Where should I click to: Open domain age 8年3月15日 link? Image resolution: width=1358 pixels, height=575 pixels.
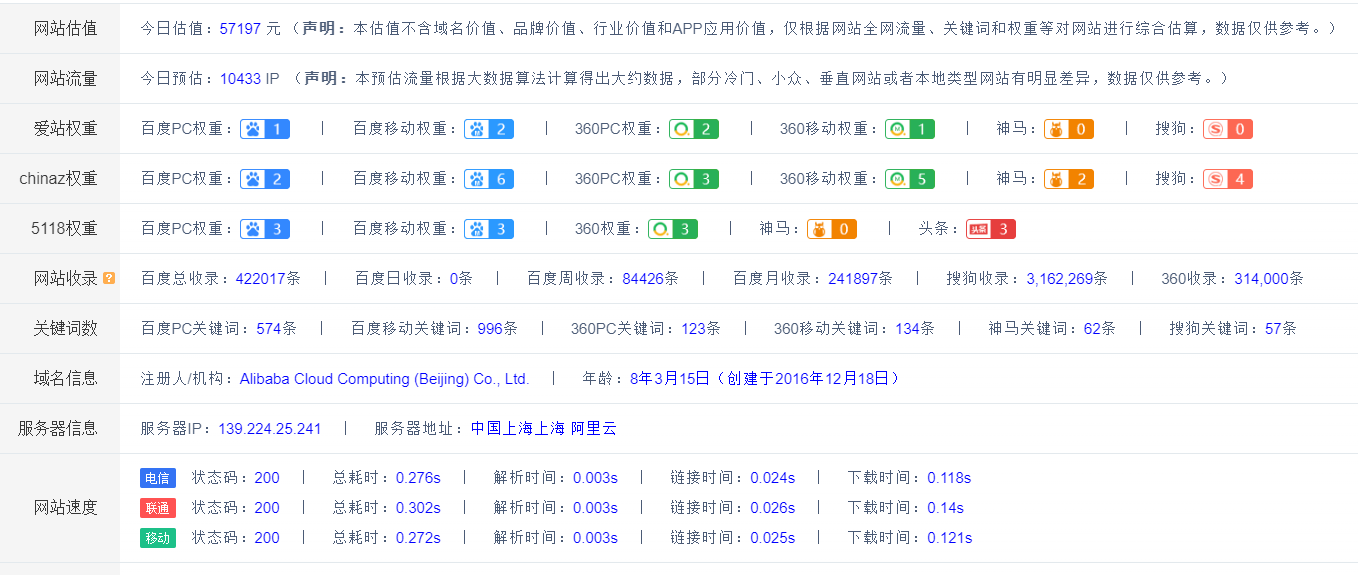point(765,379)
